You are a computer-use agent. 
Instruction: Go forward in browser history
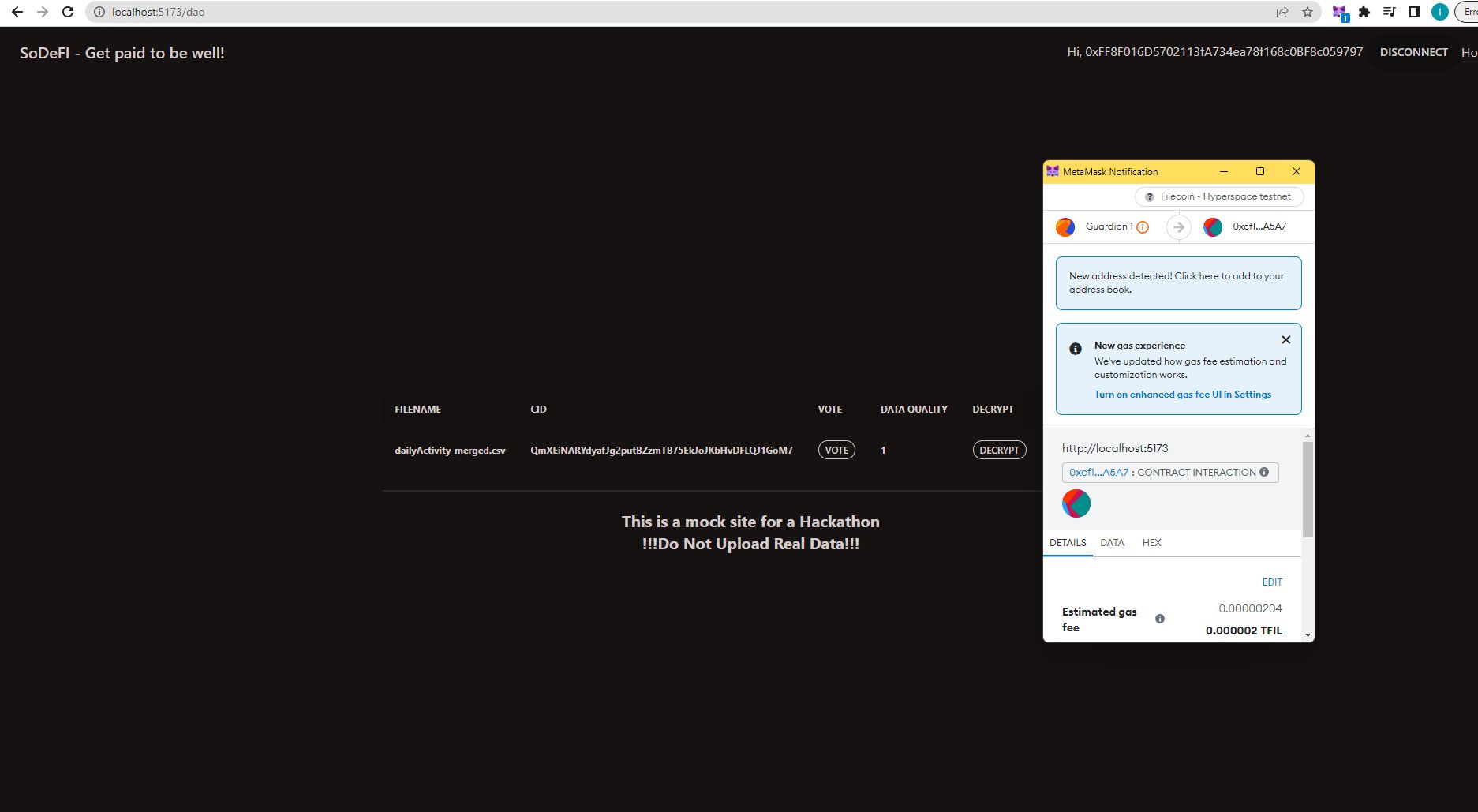[x=43, y=12]
